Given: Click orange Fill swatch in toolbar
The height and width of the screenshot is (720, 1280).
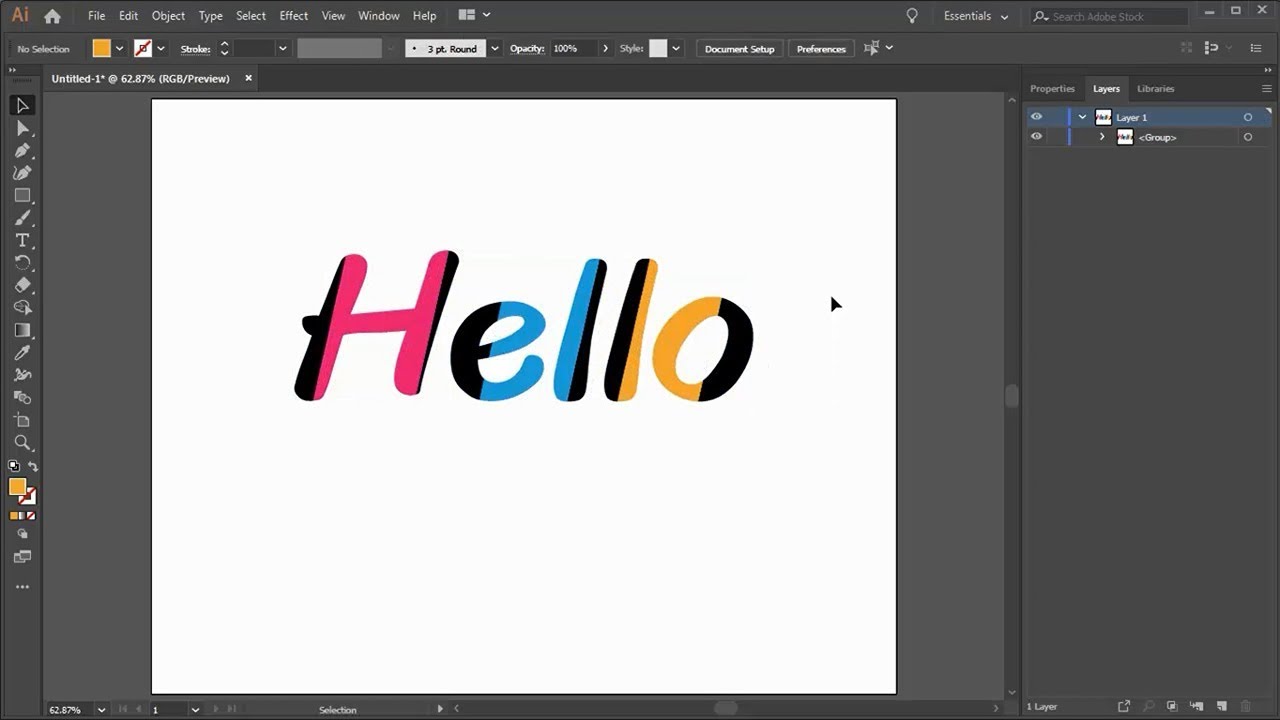Looking at the screenshot, I should [17, 487].
